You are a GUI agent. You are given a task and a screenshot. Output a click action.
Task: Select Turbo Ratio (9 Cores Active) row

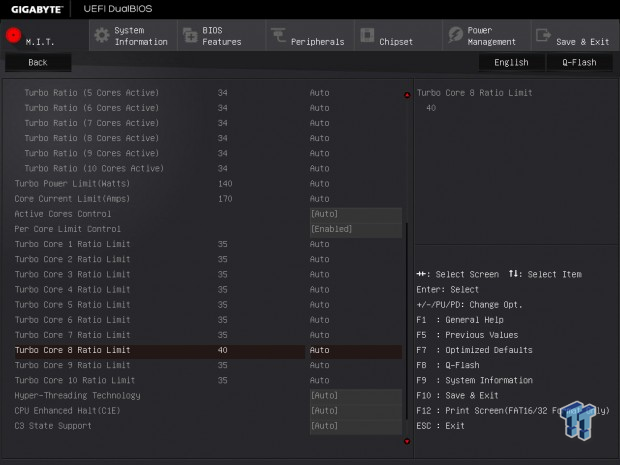pos(208,153)
